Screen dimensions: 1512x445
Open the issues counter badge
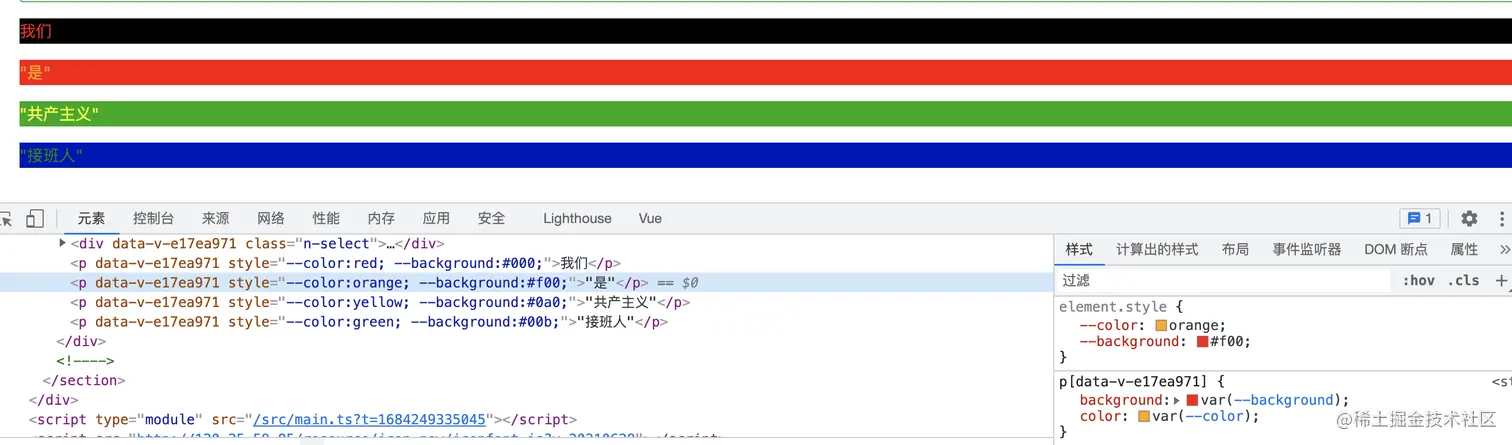coord(1419,218)
